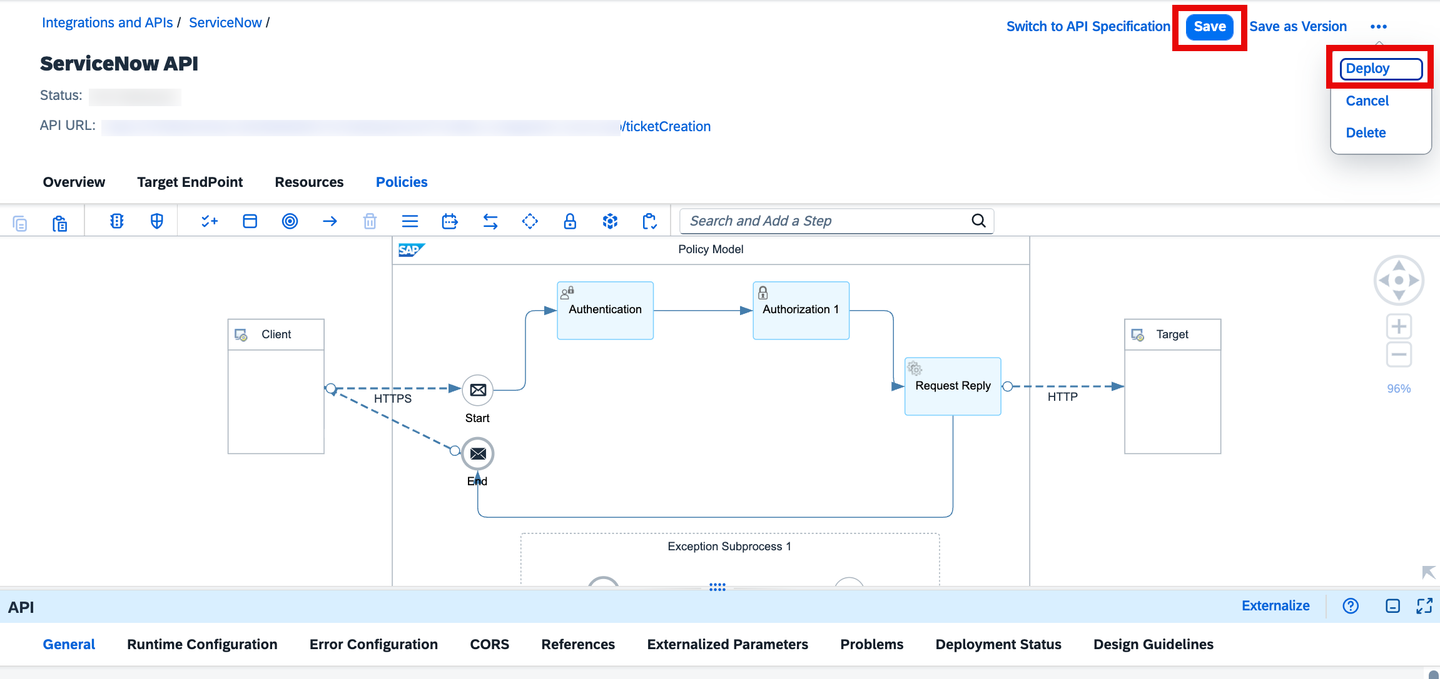
Task: Click the Save button
Action: tap(1210, 27)
